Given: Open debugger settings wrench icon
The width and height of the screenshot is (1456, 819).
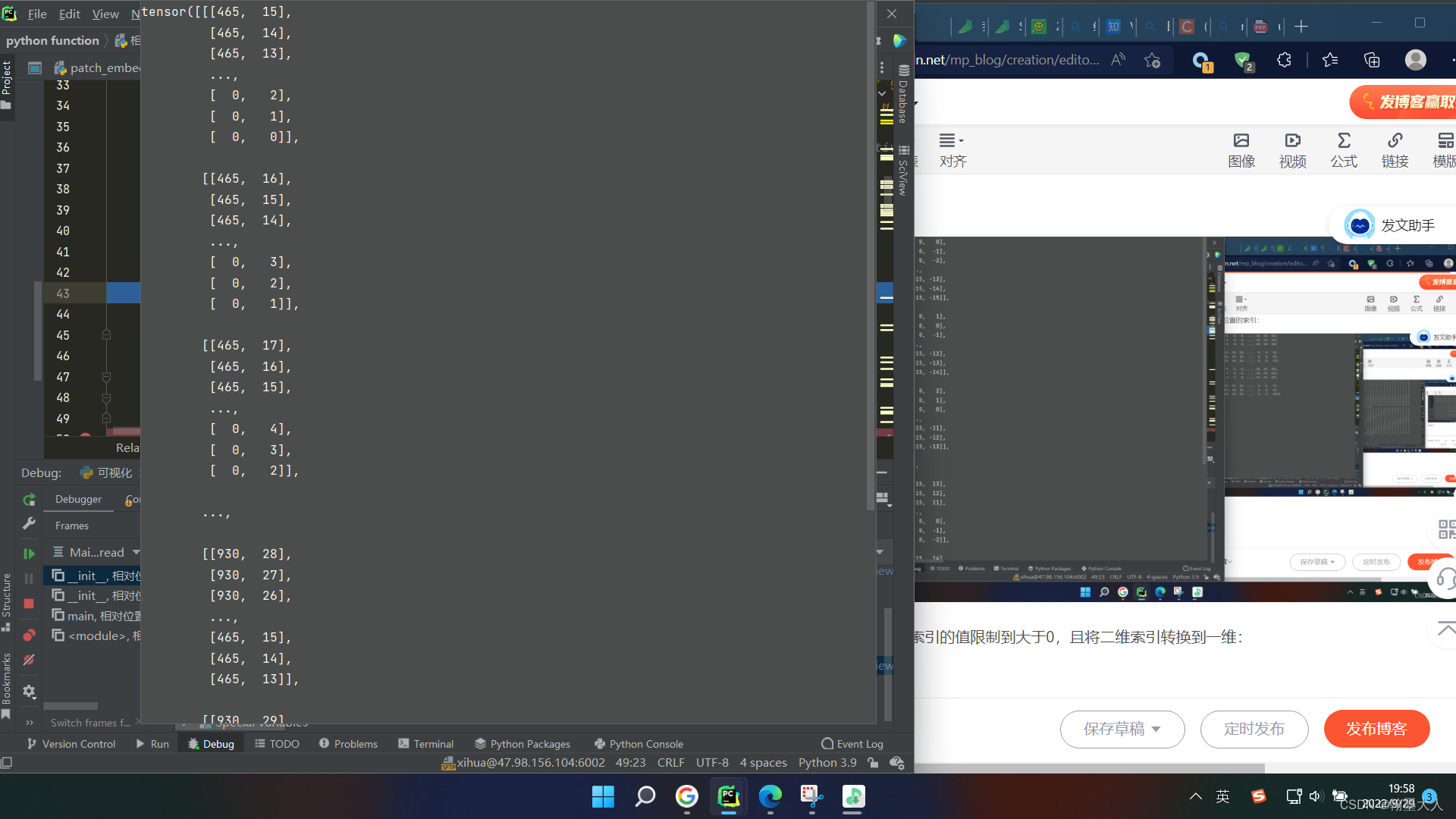Looking at the screenshot, I should tap(29, 523).
